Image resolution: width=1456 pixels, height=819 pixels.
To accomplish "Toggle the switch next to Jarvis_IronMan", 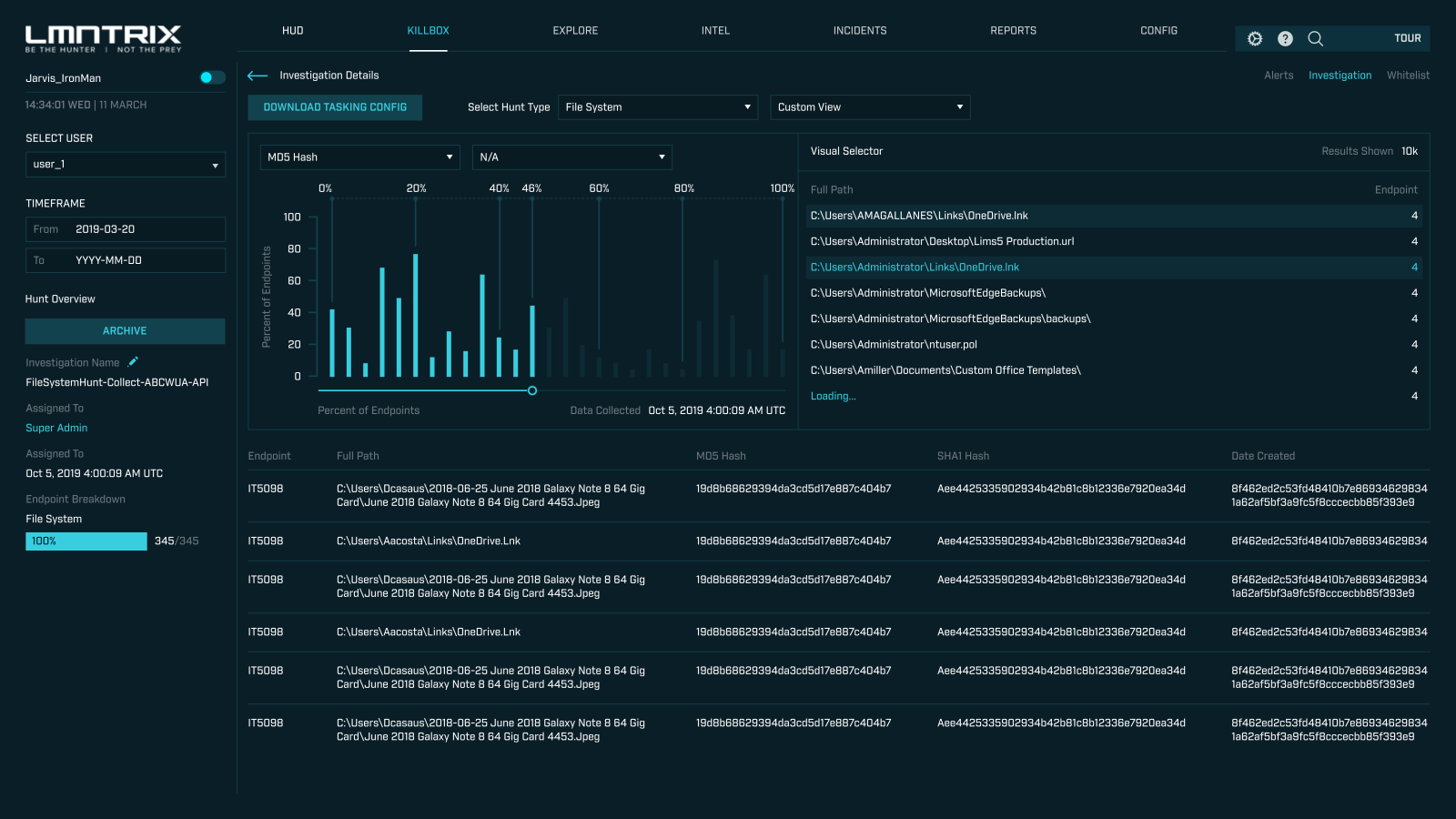I will click(212, 77).
